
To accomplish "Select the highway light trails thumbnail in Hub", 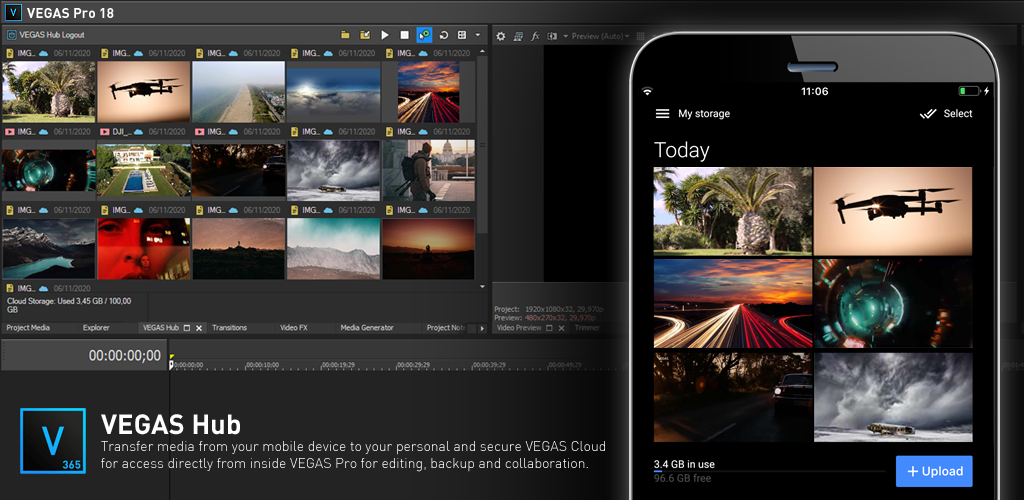I will (x=428, y=92).
